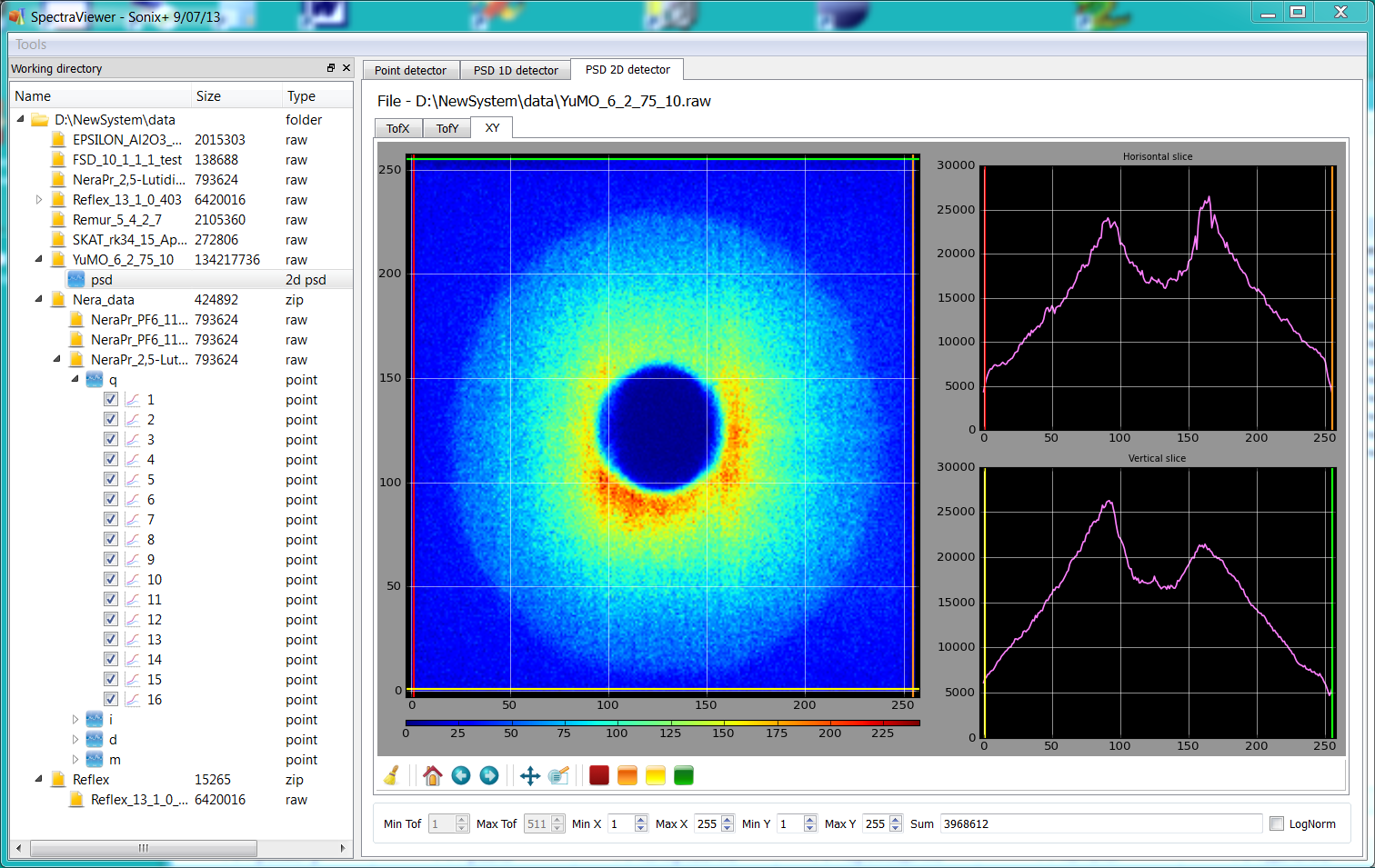Click the broom clear icon
Image resolution: width=1375 pixels, height=868 pixels.
[392, 775]
